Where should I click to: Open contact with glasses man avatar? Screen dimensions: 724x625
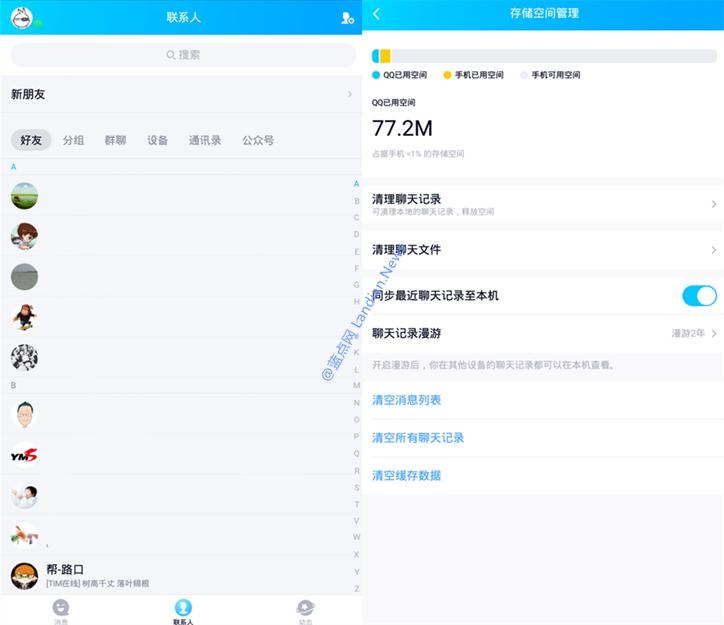tap(24, 415)
